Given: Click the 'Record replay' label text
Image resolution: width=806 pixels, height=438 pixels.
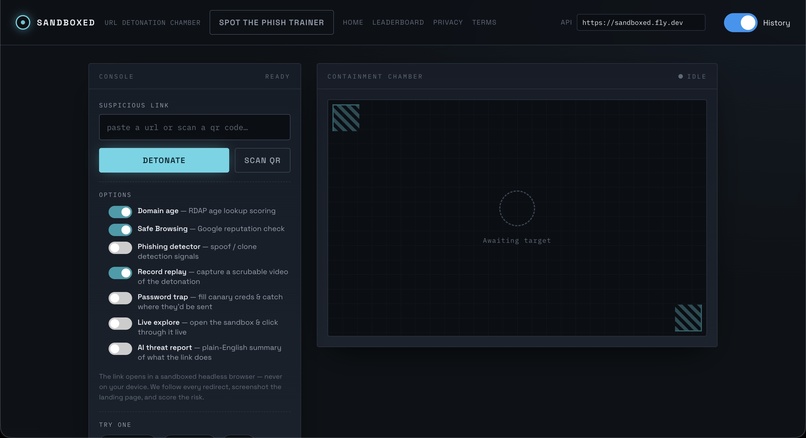Looking at the screenshot, I should coord(162,272).
